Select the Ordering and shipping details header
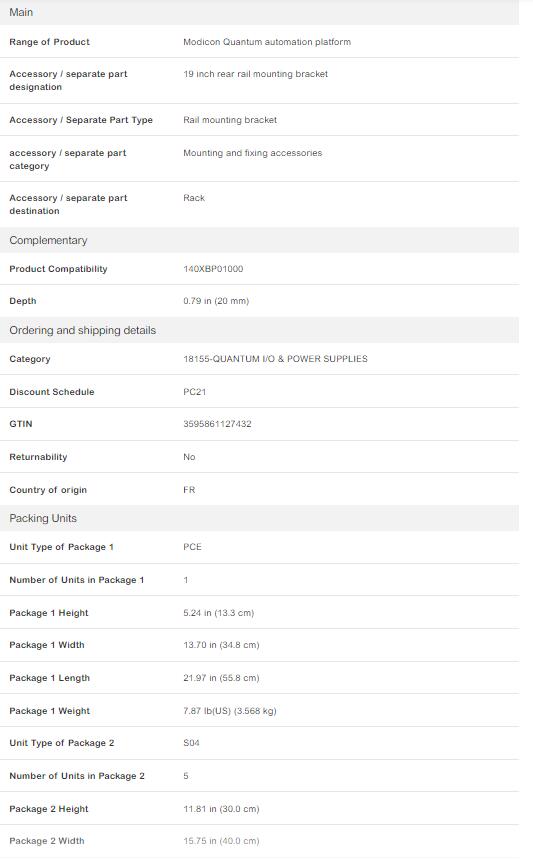Screen dimensions: 533x860 [x=259, y=330]
